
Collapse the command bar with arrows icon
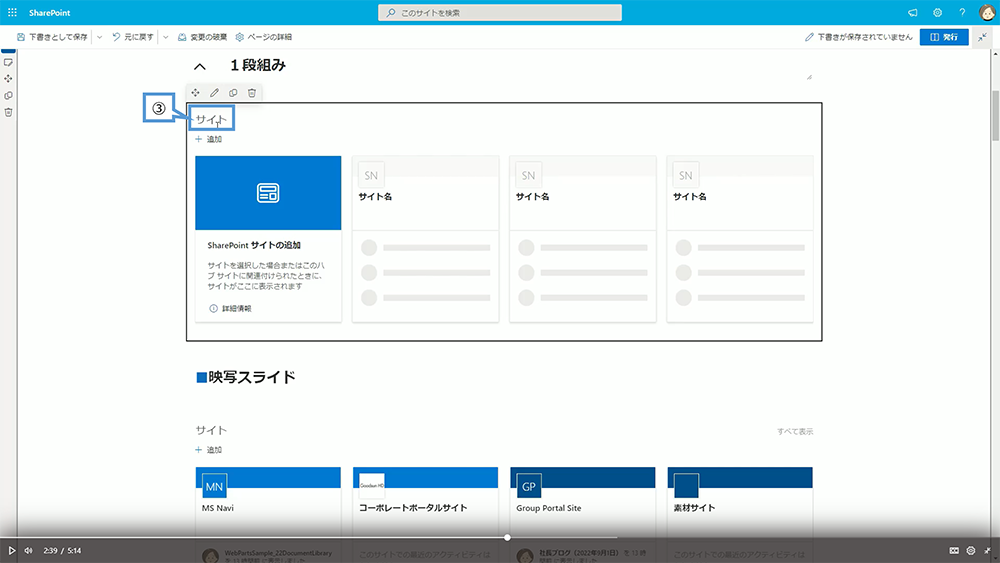tap(983, 37)
